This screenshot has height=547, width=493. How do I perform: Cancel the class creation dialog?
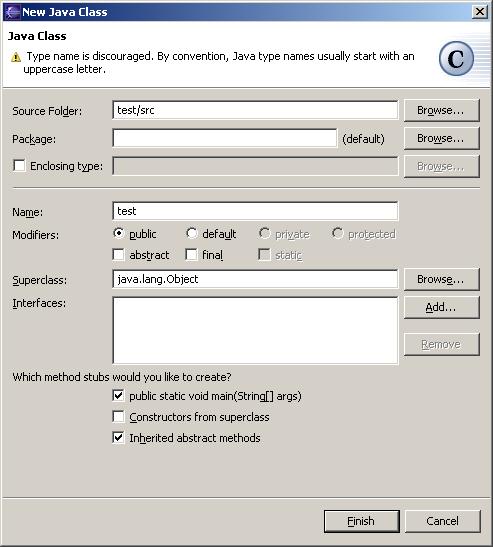[443, 521]
